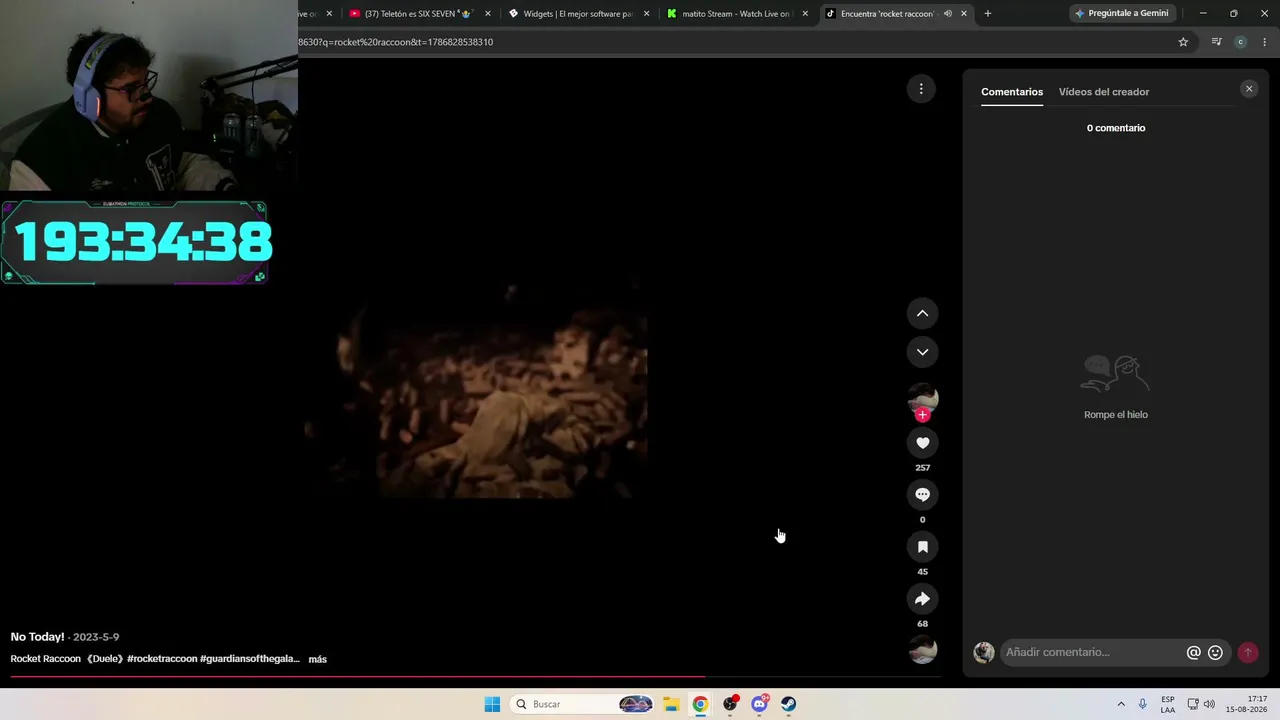
Task: Open comments via speech bubble icon
Action: click(922, 495)
